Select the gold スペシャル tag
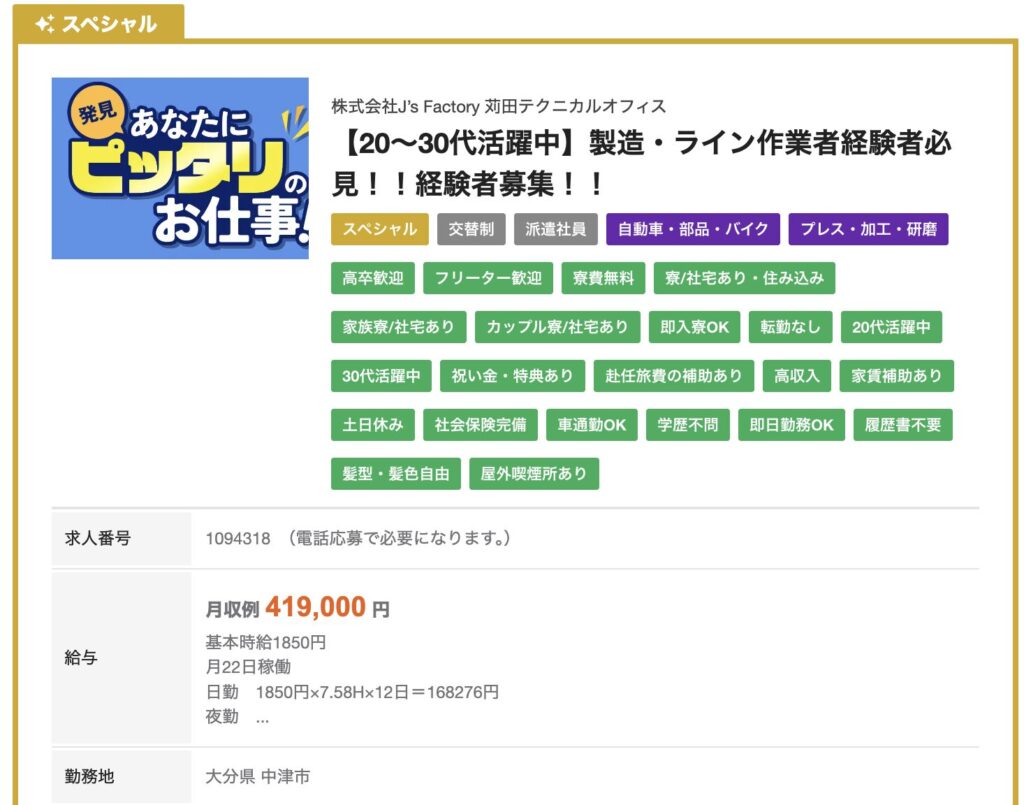This screenshot has width=1024, height=805. coord(380,229)
